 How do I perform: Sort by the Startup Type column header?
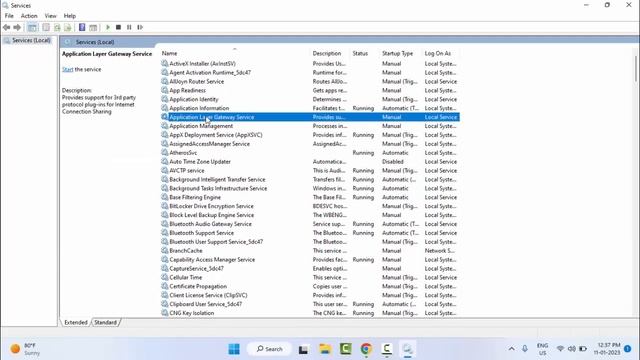pos(398,53)
